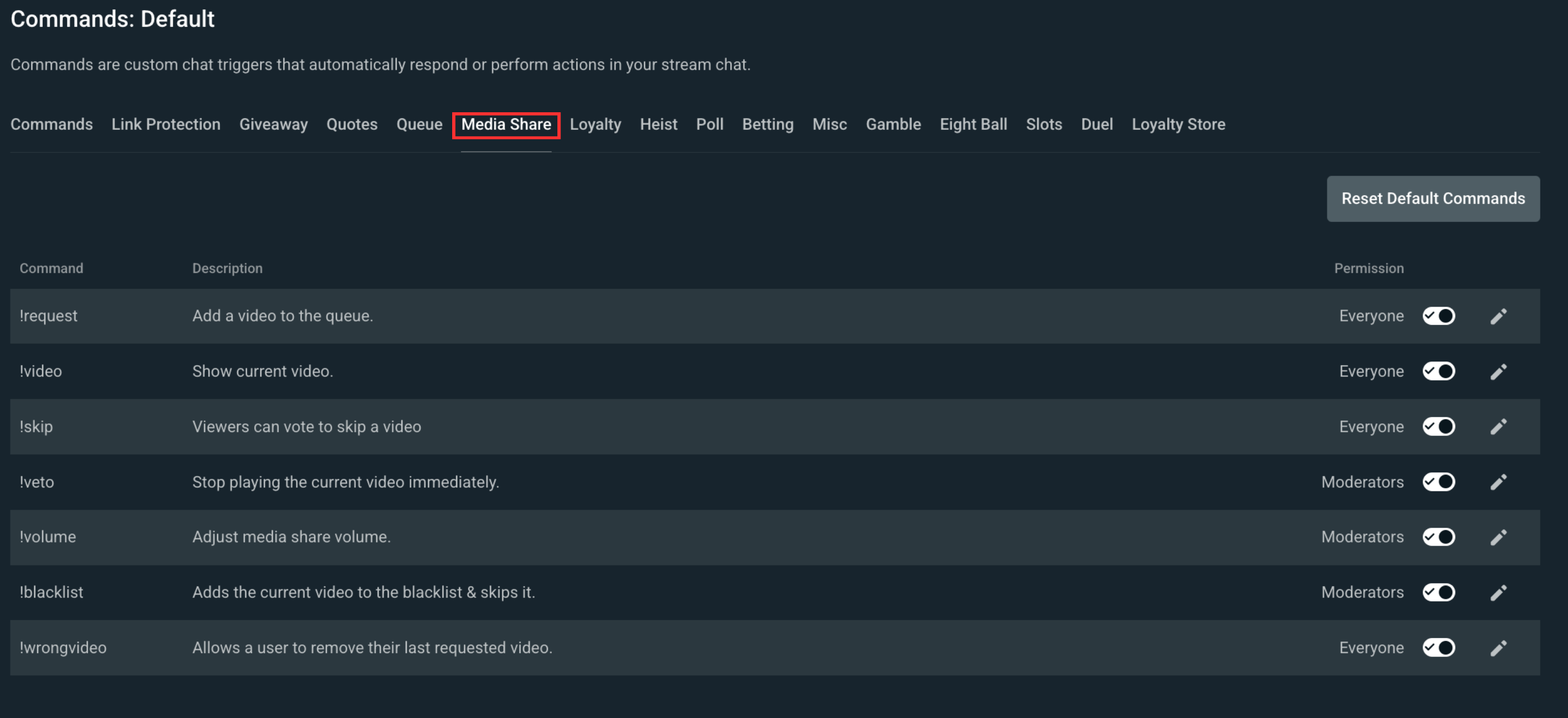This screenshot has height=718, width=1568.
Task: Open editor for !blacklist with pencil icon
Action: coord(1498,593)
